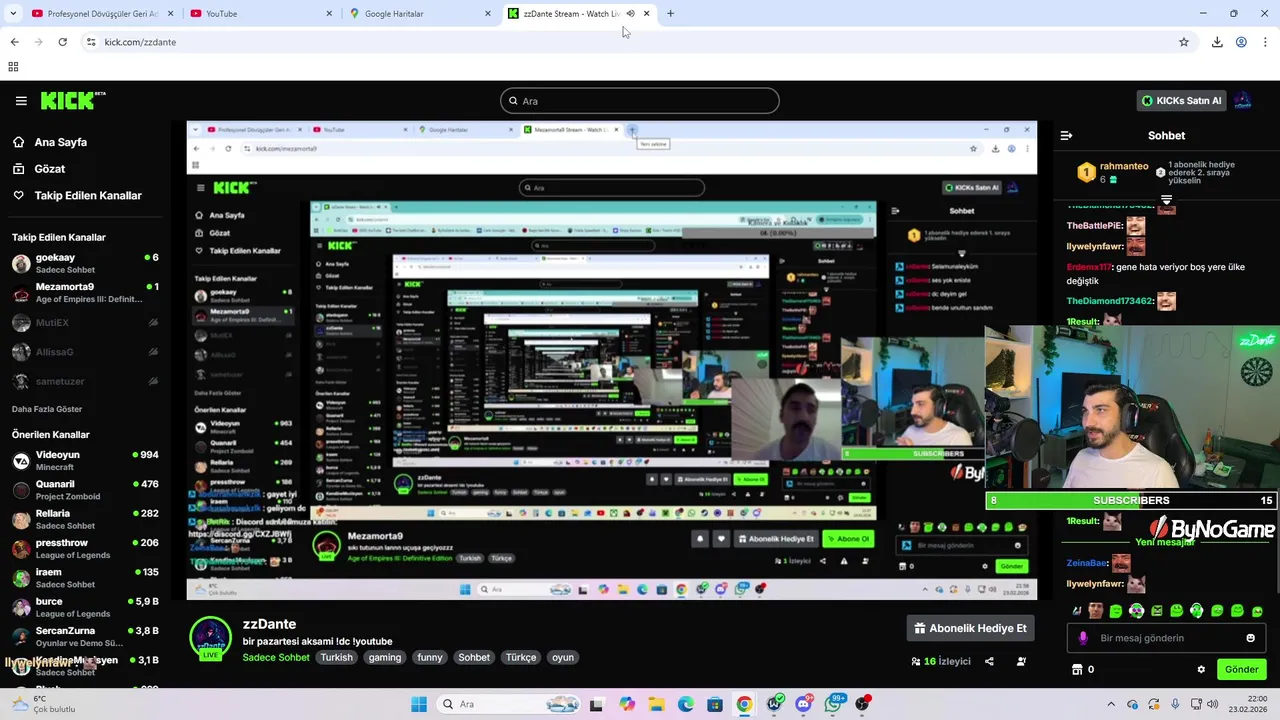Open OBS Studio from the taskbar

click(x=863, y=704)
